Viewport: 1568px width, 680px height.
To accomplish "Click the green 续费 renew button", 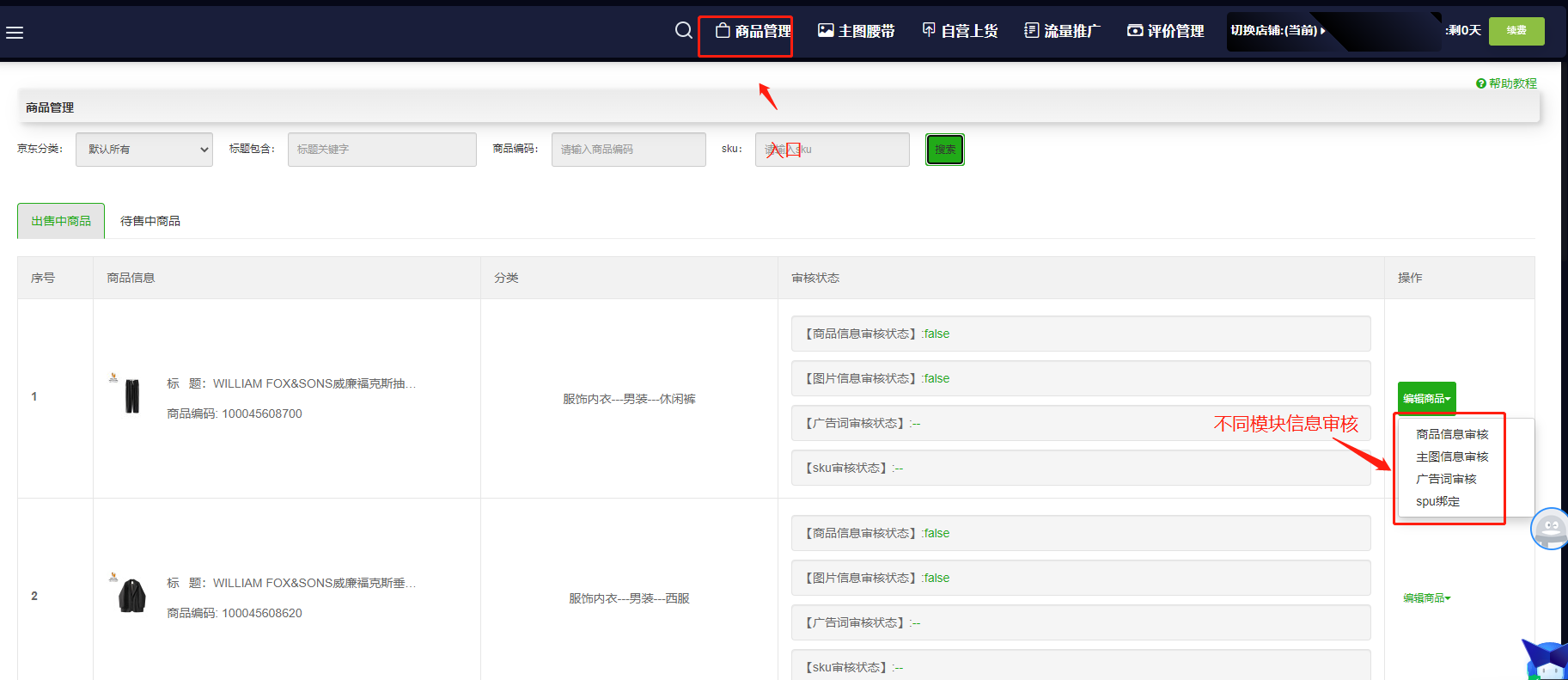I will click(1516, 31).
